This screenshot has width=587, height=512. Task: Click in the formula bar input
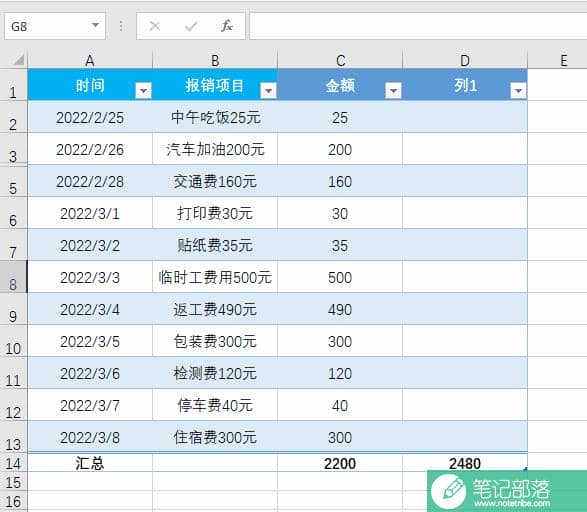tap(418, 26)
